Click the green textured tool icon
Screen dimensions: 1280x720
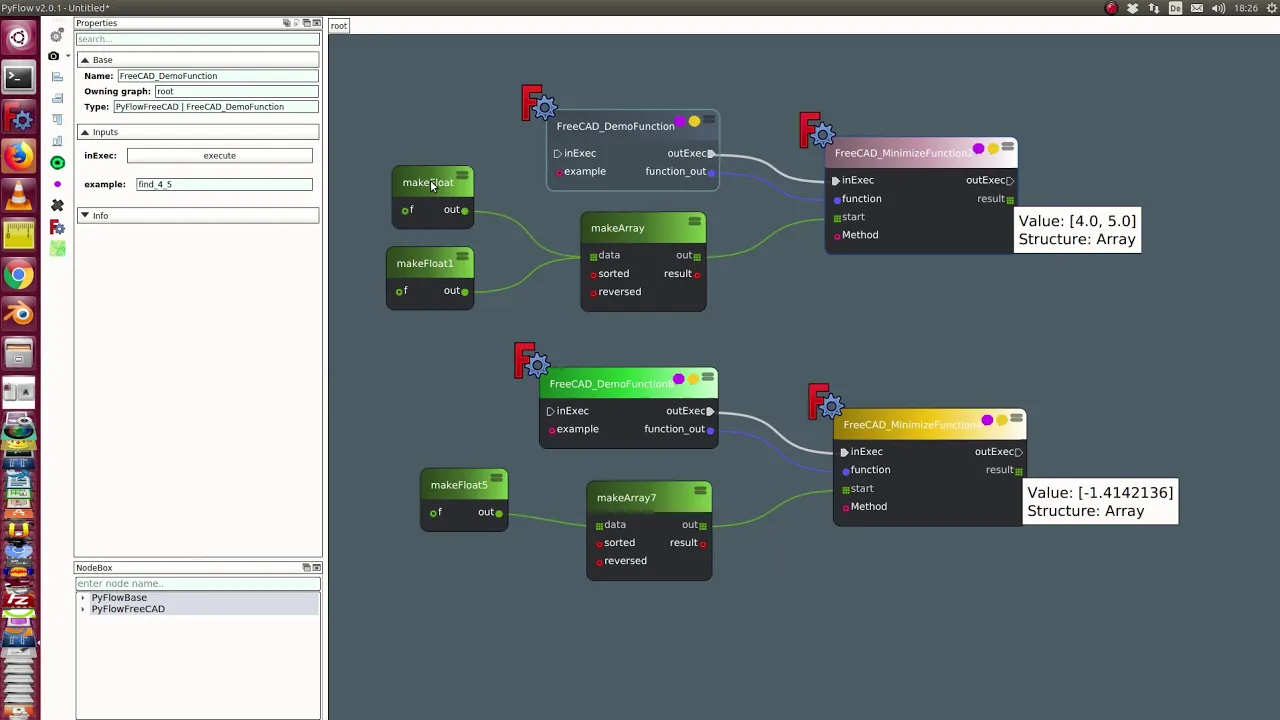coord(57,248)
